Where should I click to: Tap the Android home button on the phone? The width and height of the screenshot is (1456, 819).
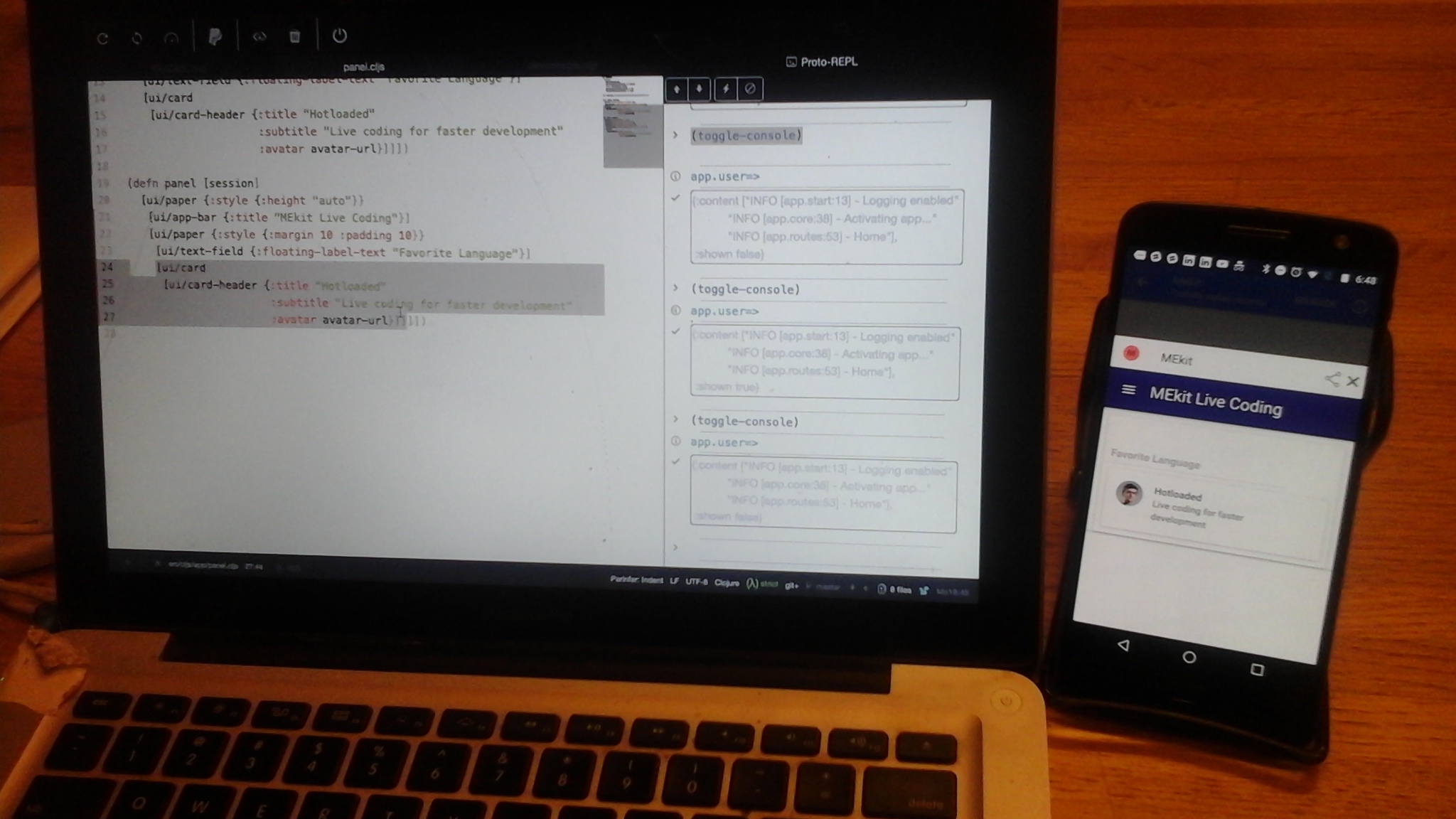[x=1189, y=658]
